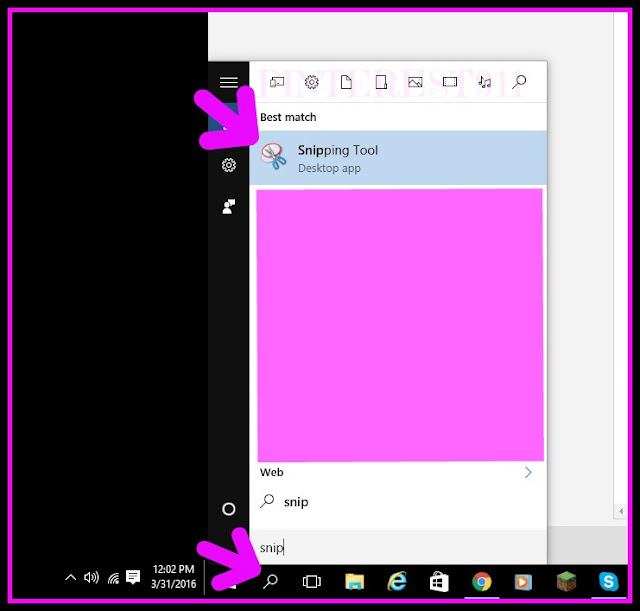This screenshot has width=640, height=611.
Task: Filter search results by Videos
Action: pyautogui.click(x=450, y=82)
